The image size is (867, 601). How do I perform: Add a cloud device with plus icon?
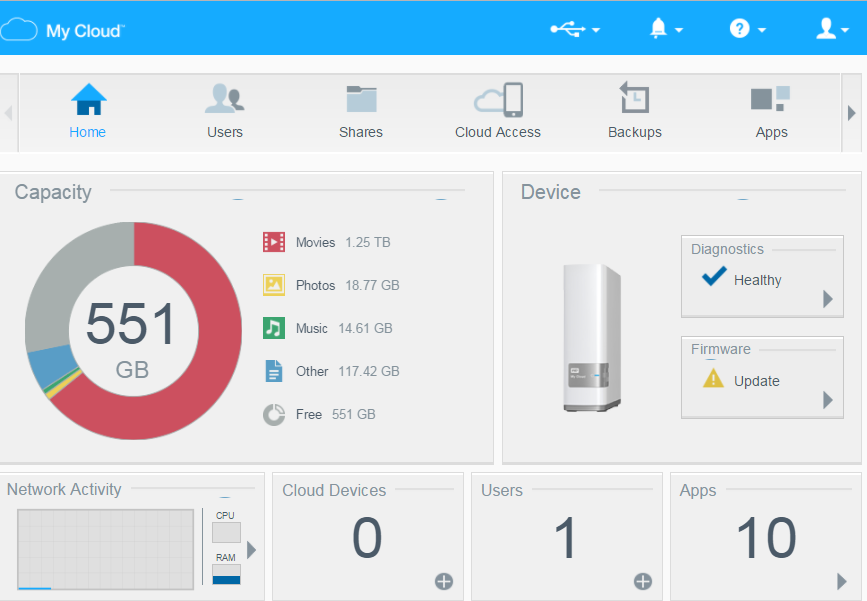444,581
